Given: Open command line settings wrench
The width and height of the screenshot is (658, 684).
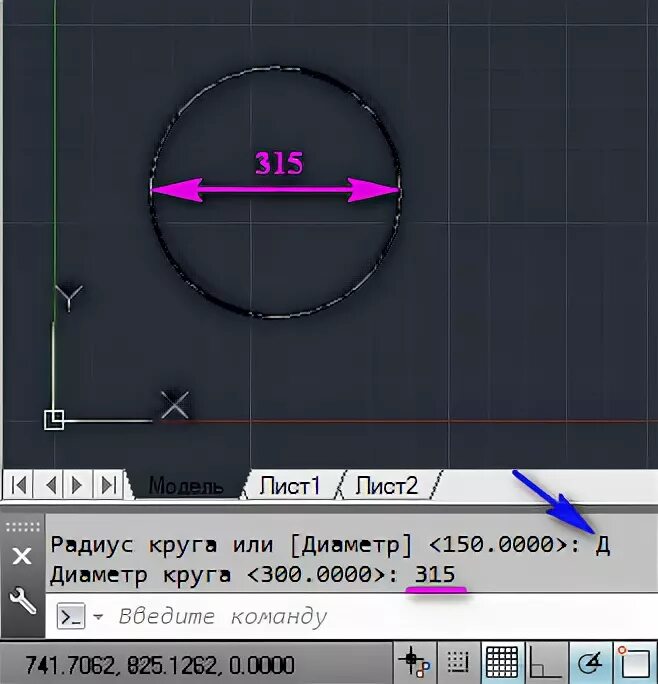Looking at the screenshot, I should 22,601.
